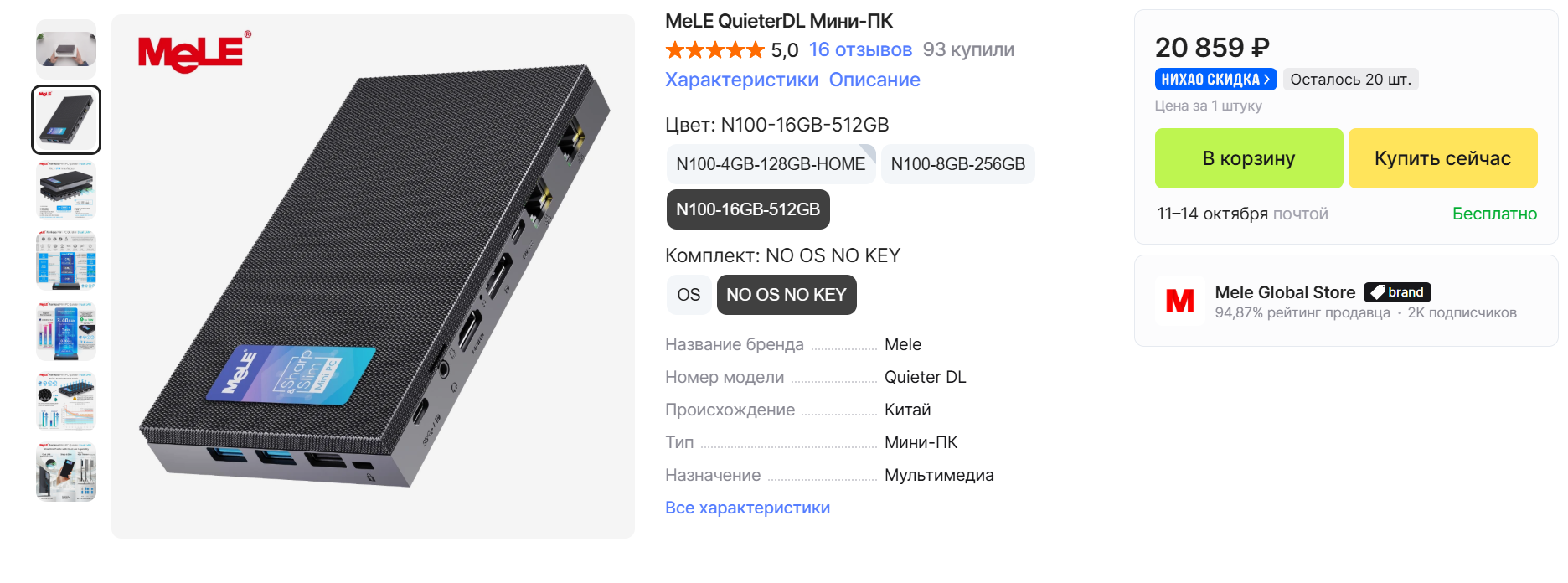Select the N100-4GB-128GB-HOME variant

771,164
